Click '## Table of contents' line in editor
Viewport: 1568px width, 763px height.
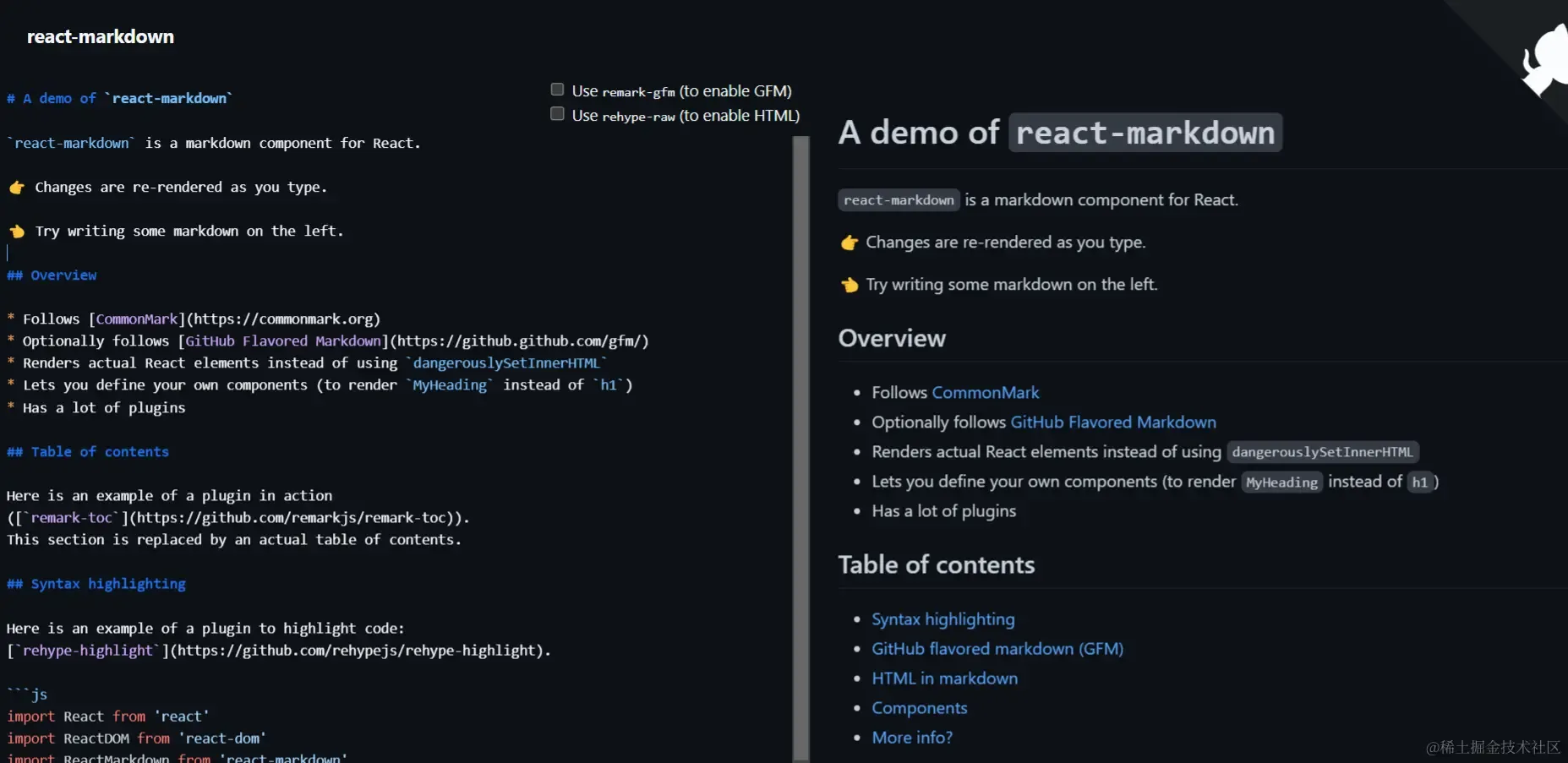(x=88, y=452)
